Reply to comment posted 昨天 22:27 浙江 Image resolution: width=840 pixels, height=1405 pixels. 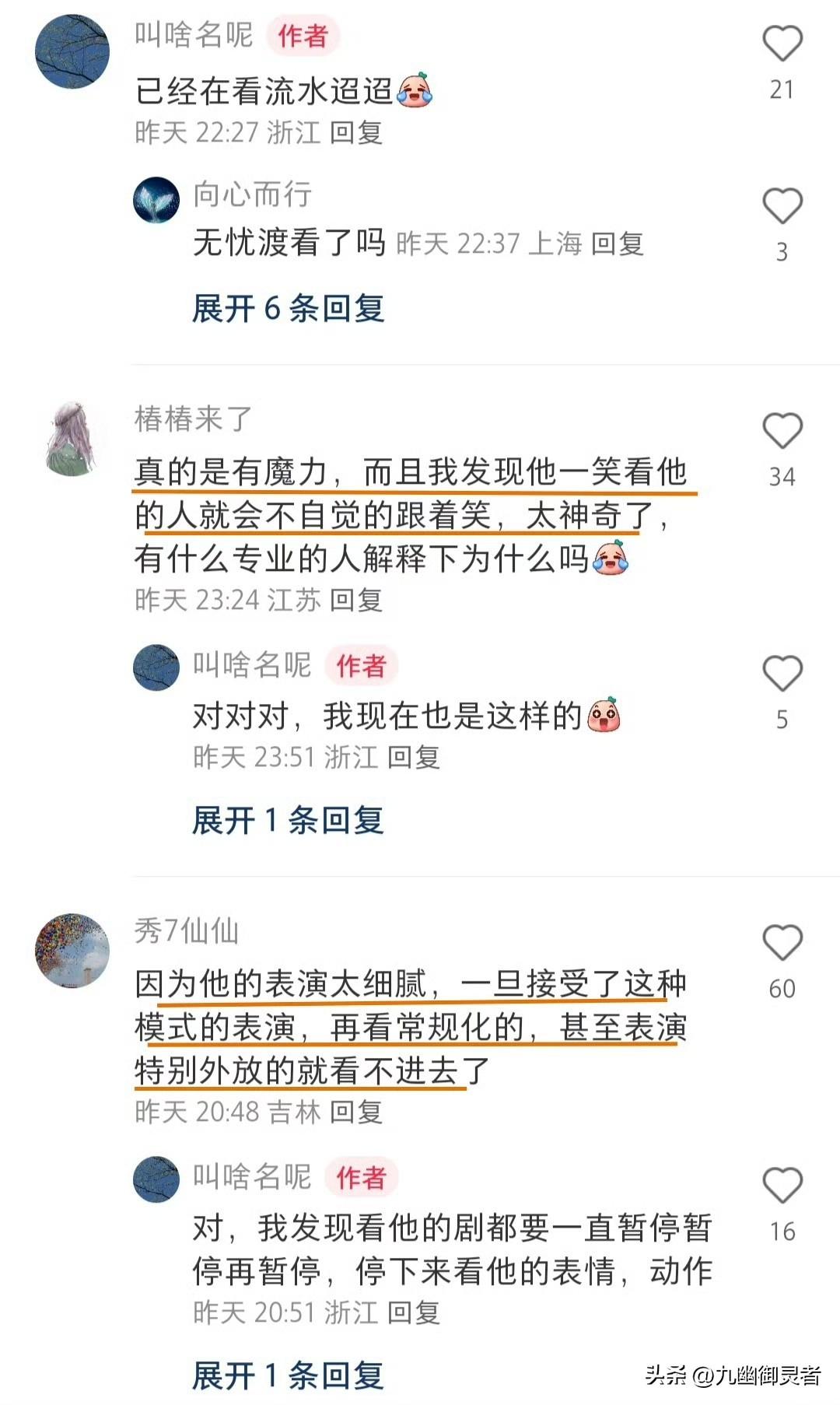point(356,132)
